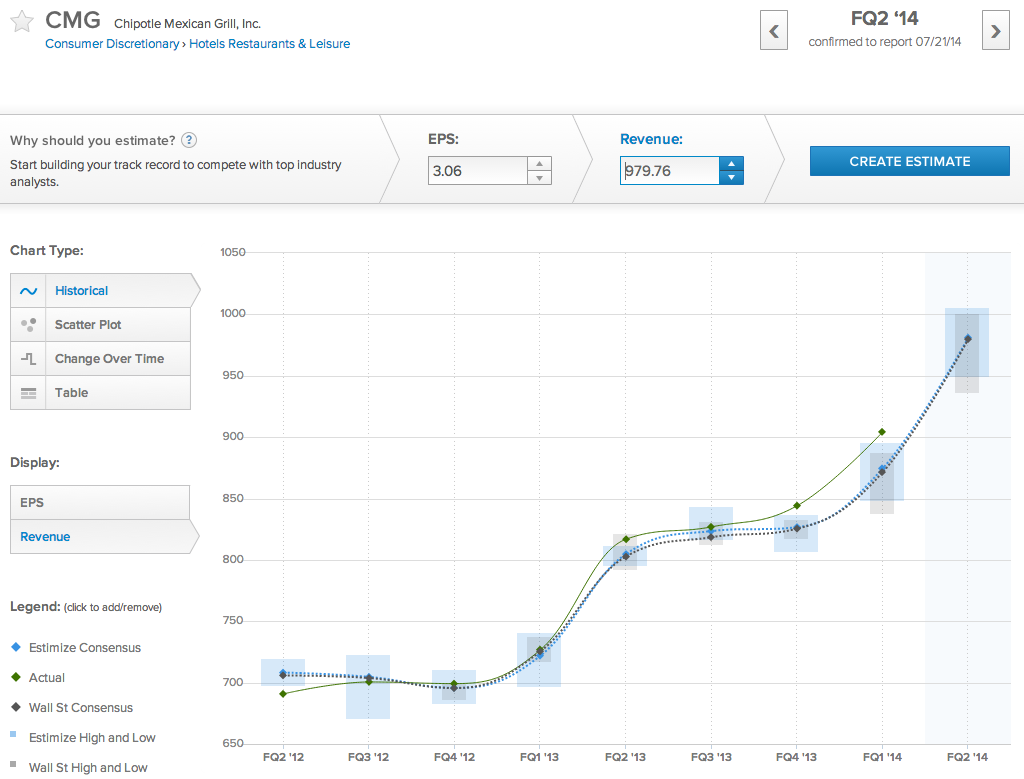Image resolution: width=1024 pixels, height=779 pixels.
Task: Click FQ1 '14 actual green data point
Action: pos(882,432)
